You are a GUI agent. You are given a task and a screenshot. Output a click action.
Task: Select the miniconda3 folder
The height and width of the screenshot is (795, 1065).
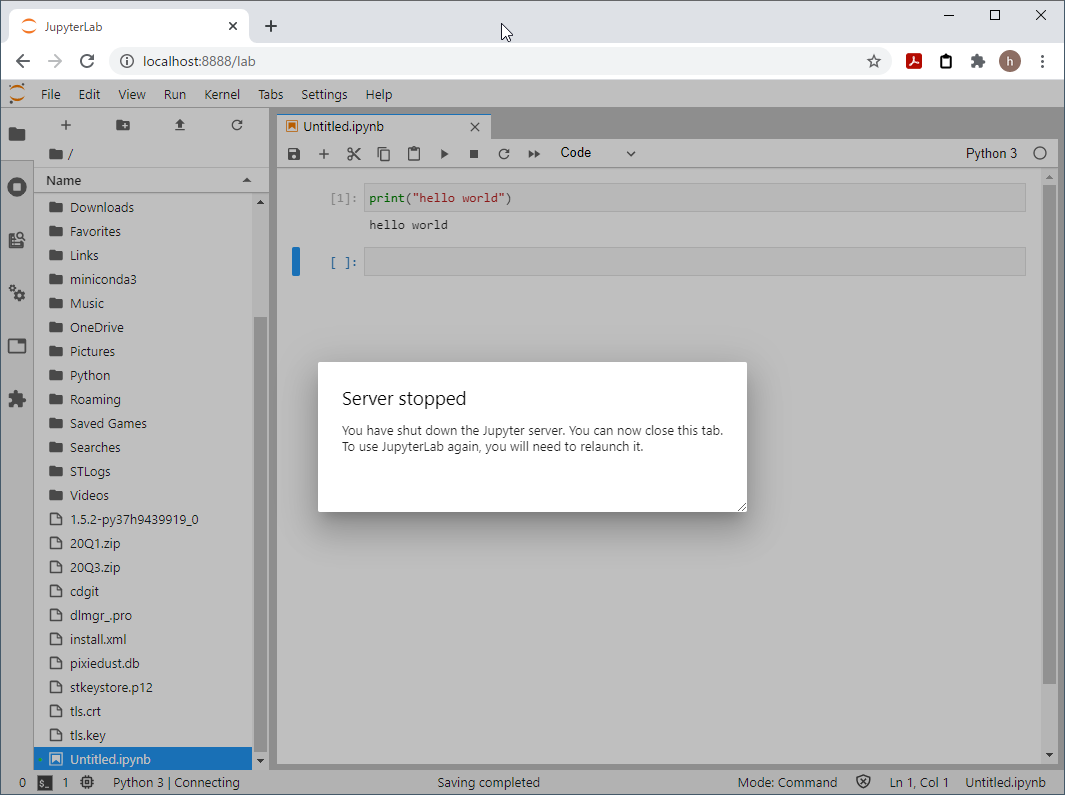pos(144,279)
